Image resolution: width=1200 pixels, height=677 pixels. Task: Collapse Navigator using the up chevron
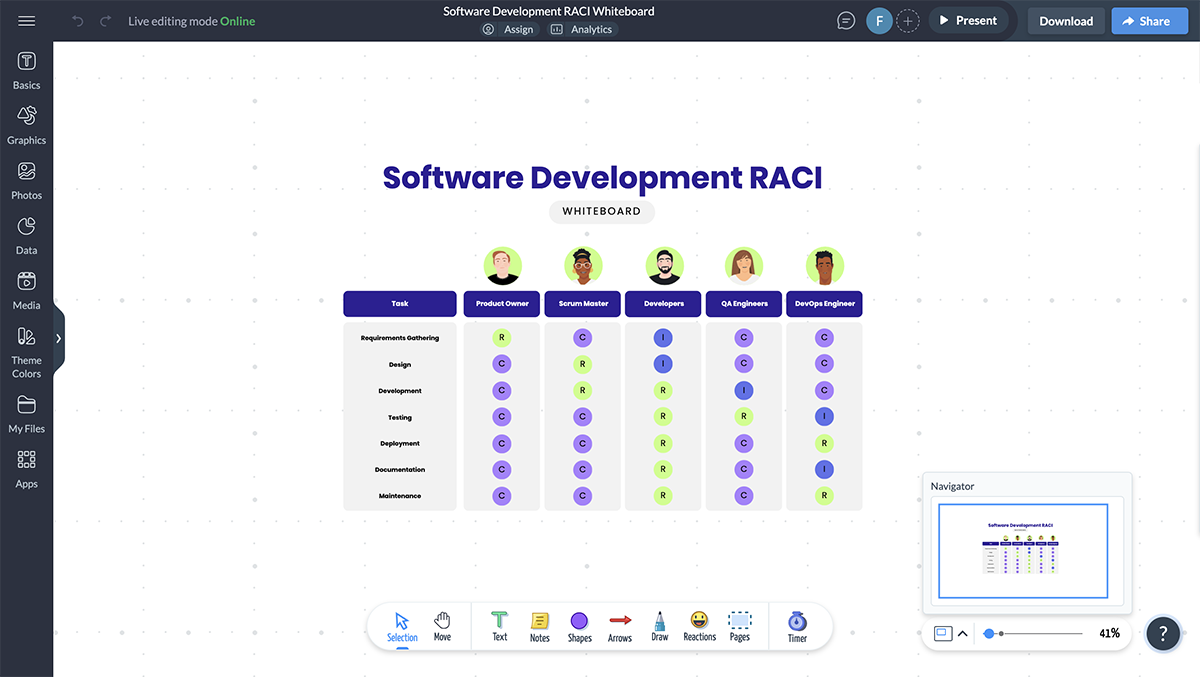[x=963, y=633]
